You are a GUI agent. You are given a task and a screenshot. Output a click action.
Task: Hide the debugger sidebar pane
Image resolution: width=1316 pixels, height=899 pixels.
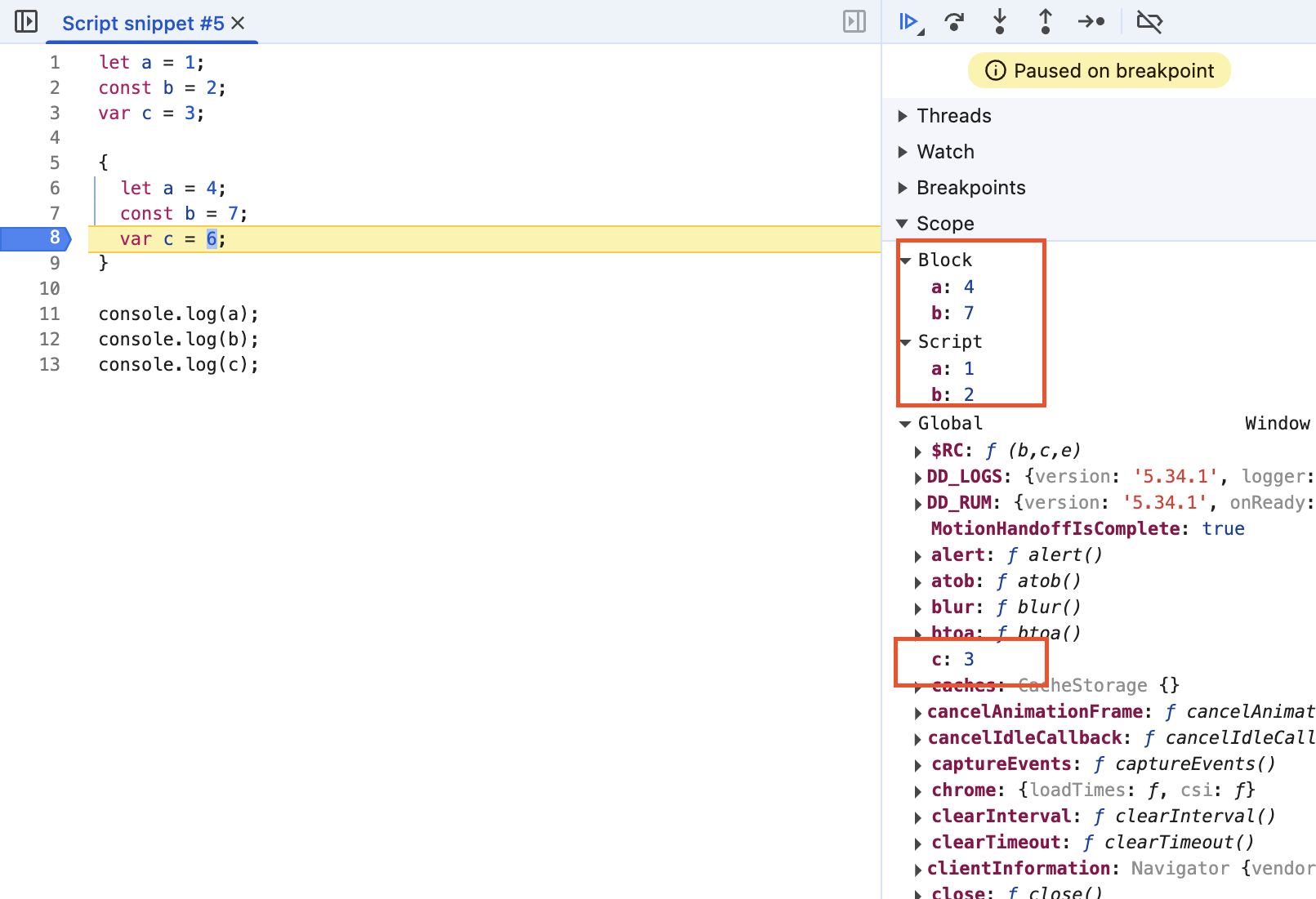coord(854,21)
